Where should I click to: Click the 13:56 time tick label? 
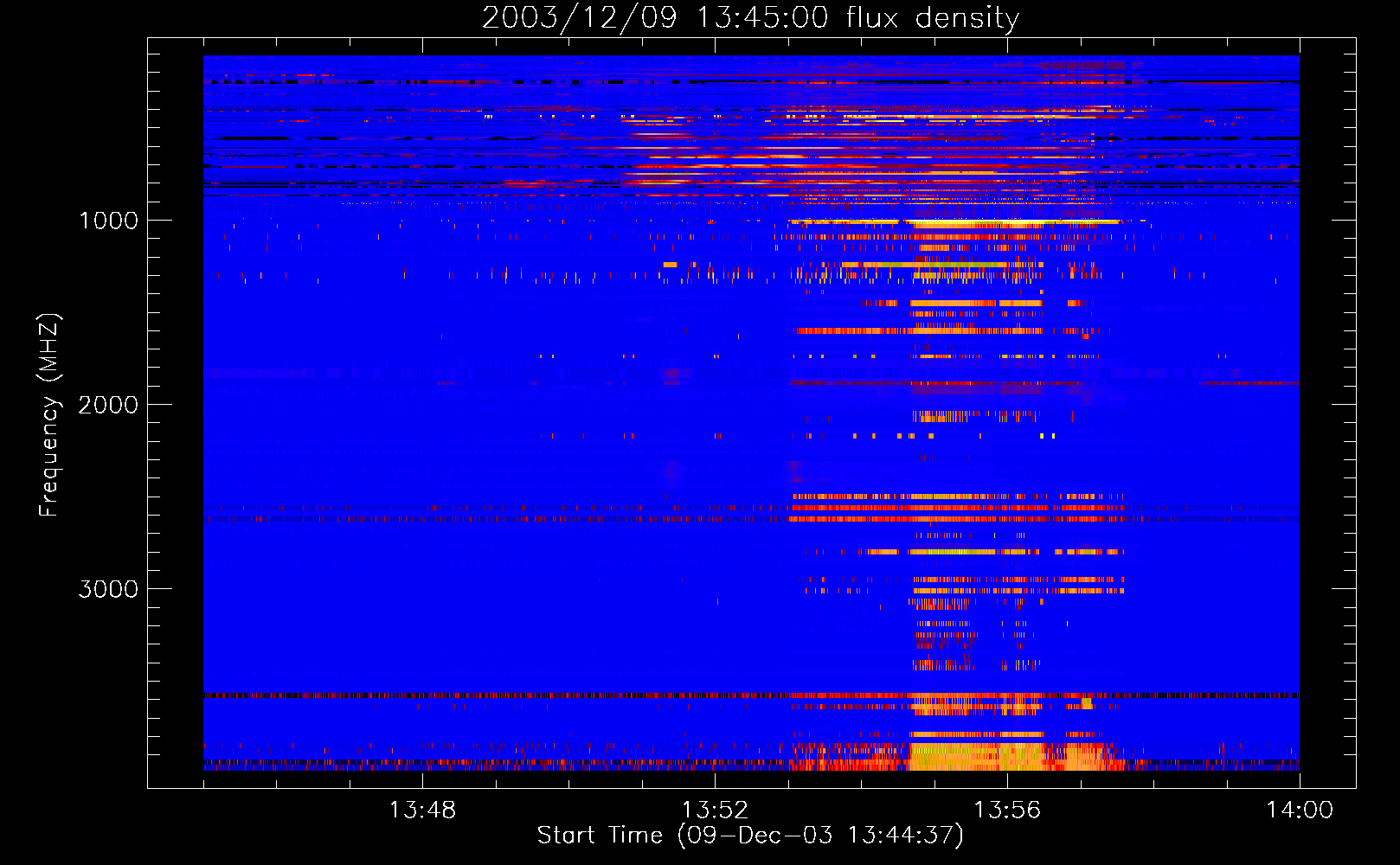tap(1007, 811)
